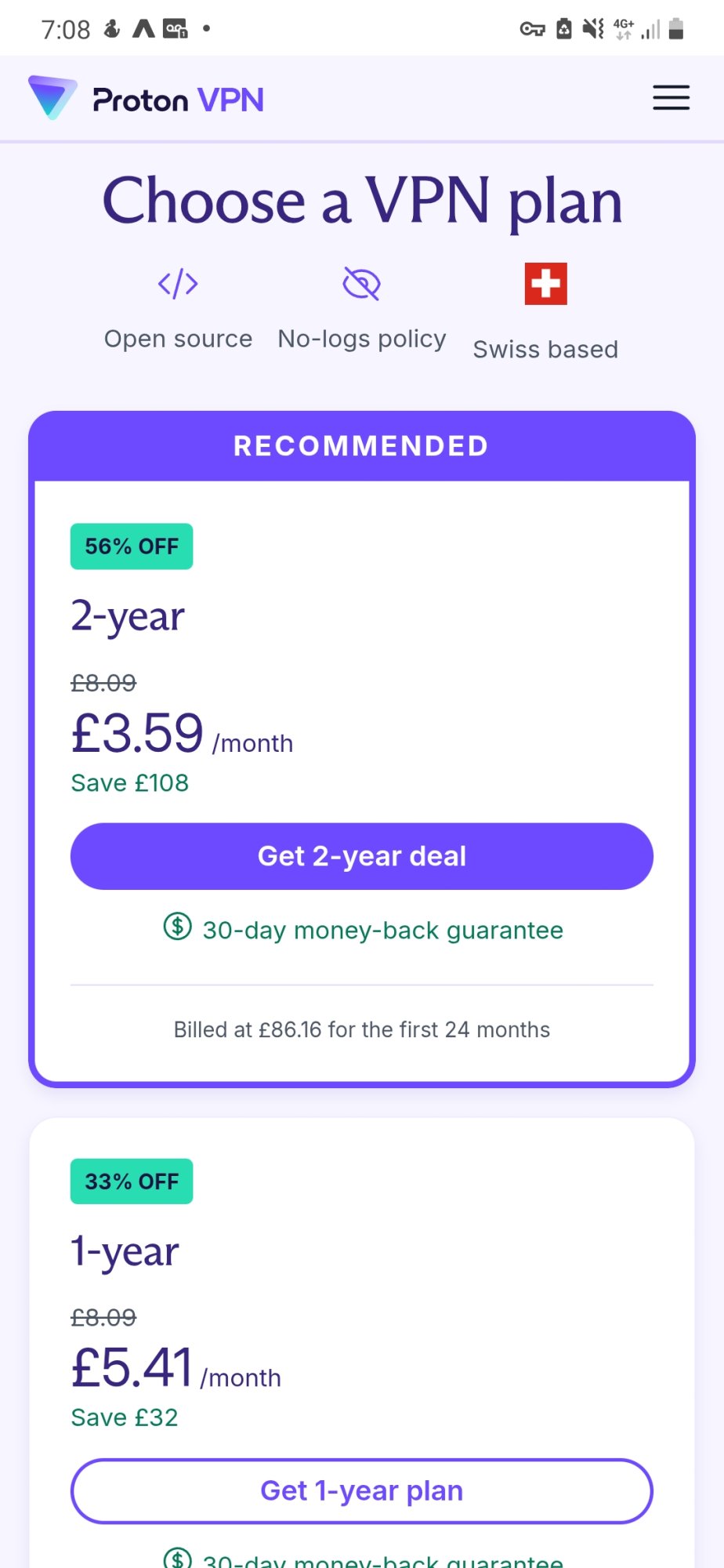This screenshot has height=1568, width=724.
Task: Tap the Choose a VPN plan heading
Action: [362, 201]
